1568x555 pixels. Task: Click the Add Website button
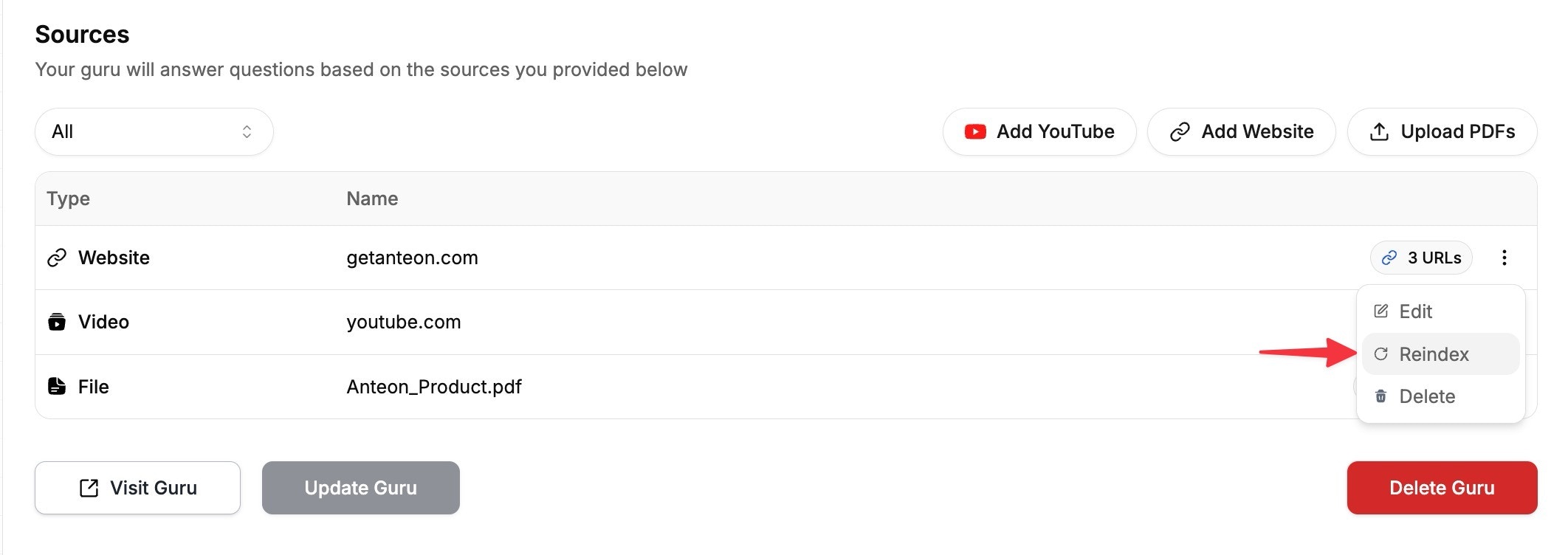tap(1241, 131)
